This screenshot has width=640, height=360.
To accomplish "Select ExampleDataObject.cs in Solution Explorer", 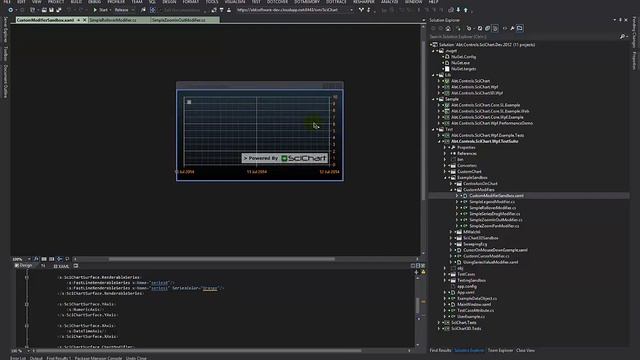I will coord(477,298).
